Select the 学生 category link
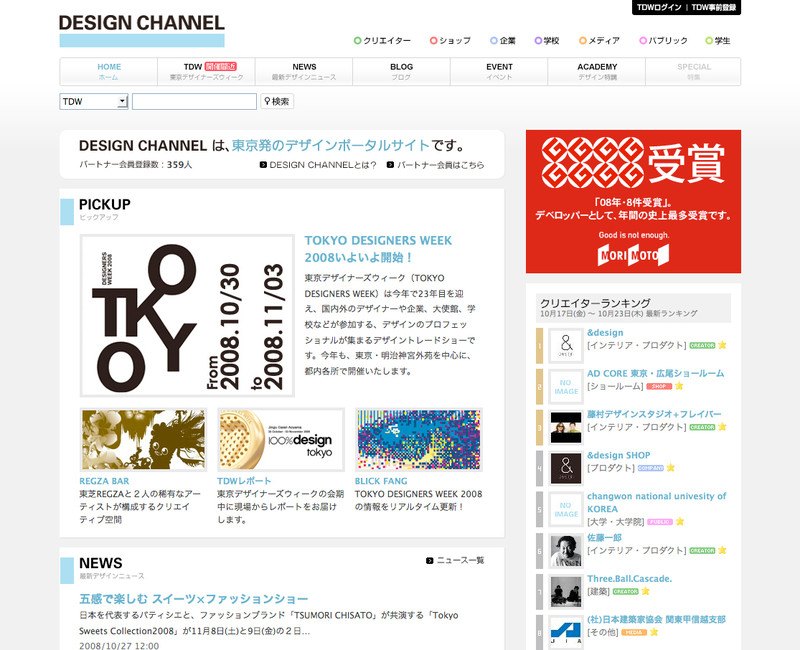Screen dimensions: 800x650 718,40
